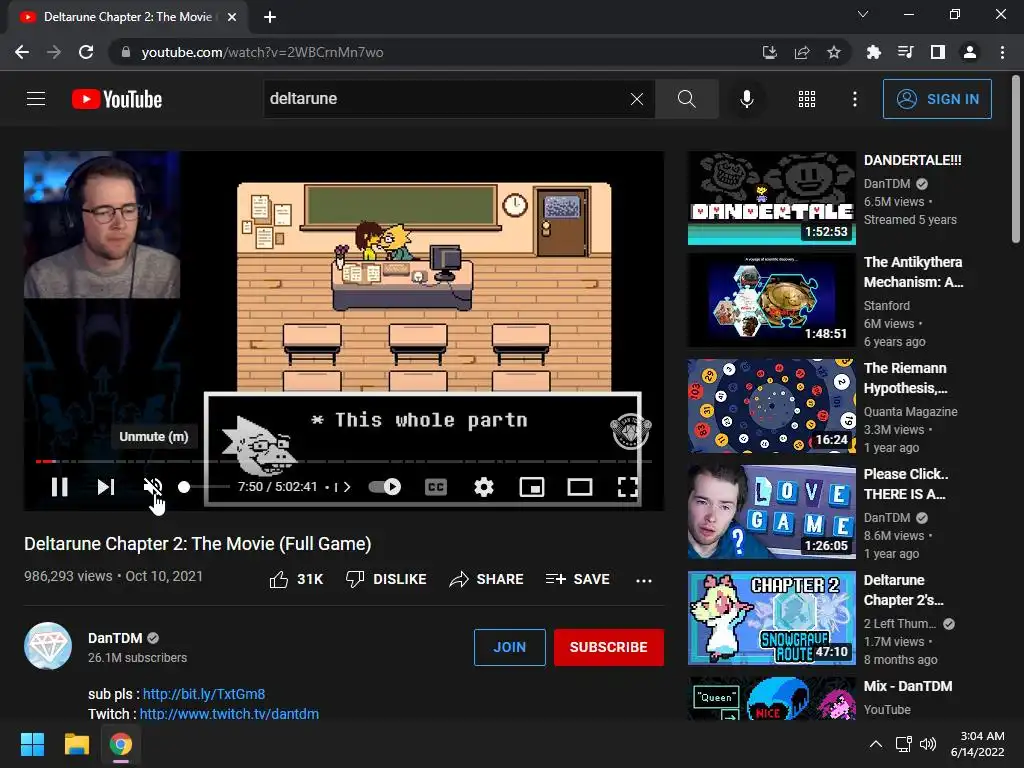Viewport: 1024px width, 768px height.
Task: Open the video settings gear
Action: coord(483,487)
